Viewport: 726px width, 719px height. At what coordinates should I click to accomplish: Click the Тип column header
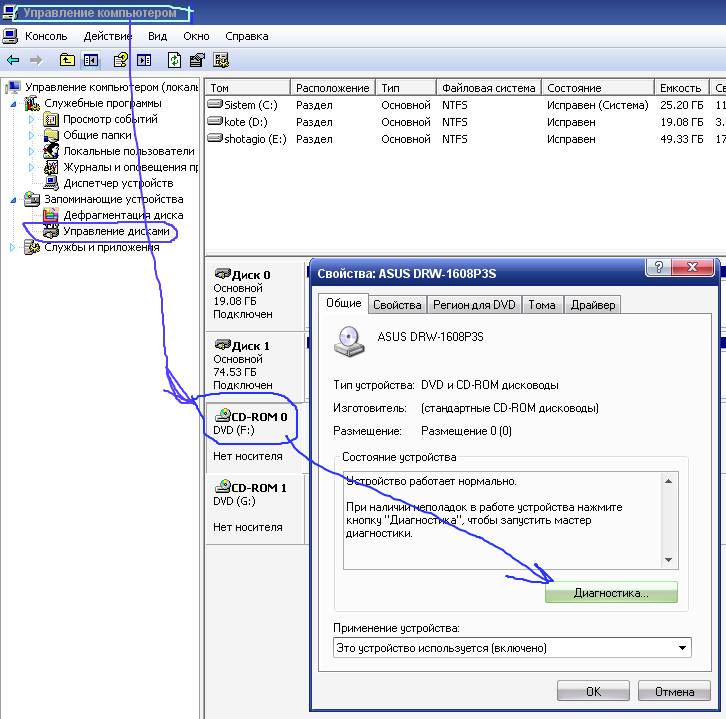coord(406,88)
